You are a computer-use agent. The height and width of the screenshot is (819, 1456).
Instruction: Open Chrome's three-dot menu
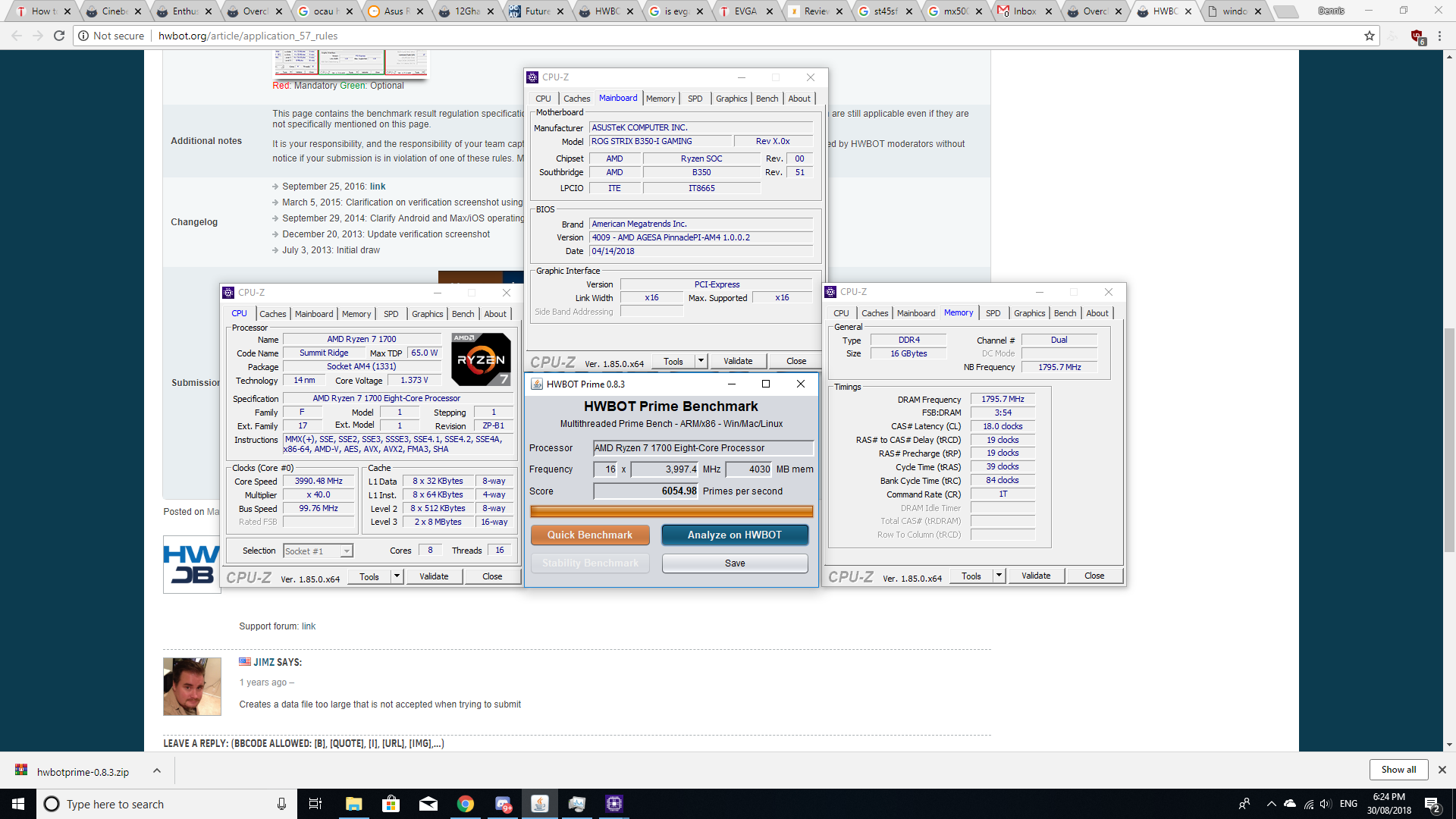1439,36
